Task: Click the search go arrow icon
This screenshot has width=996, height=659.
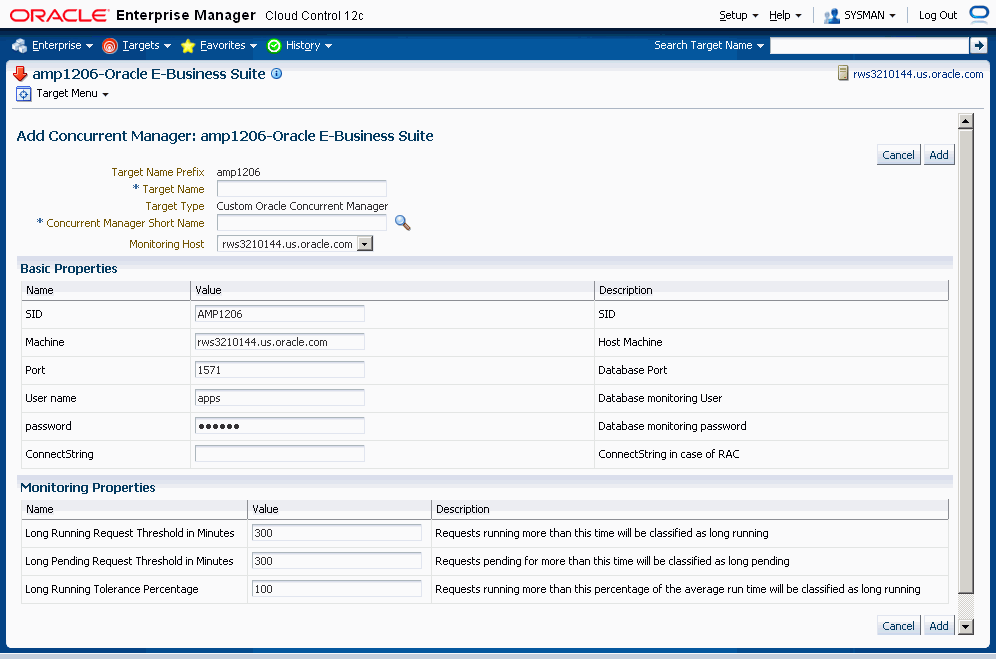Action: [x=978, y=45]
